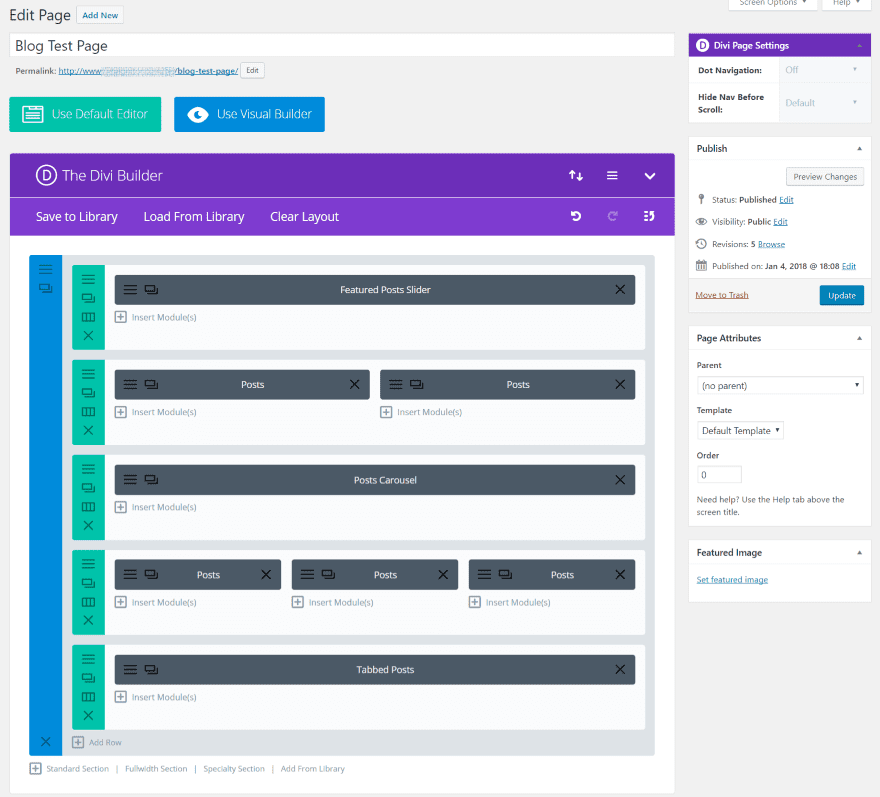This screenshot has width=880, height=797.
Task: Open Divi Builder settings hamburger icon
Action: 612,176
